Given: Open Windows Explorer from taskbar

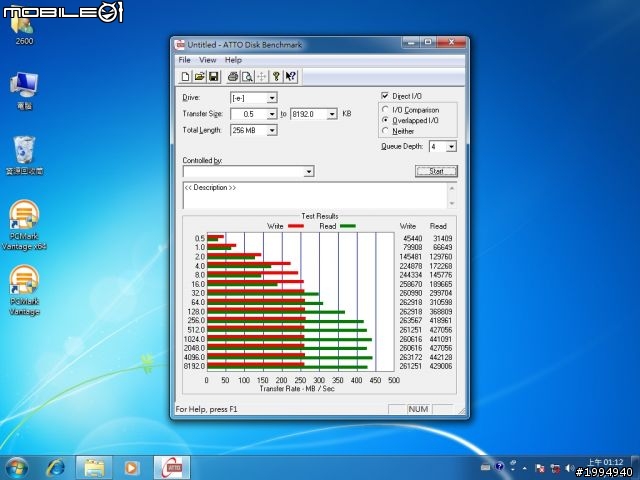Looking at the screenshot, I should point(94,468).
